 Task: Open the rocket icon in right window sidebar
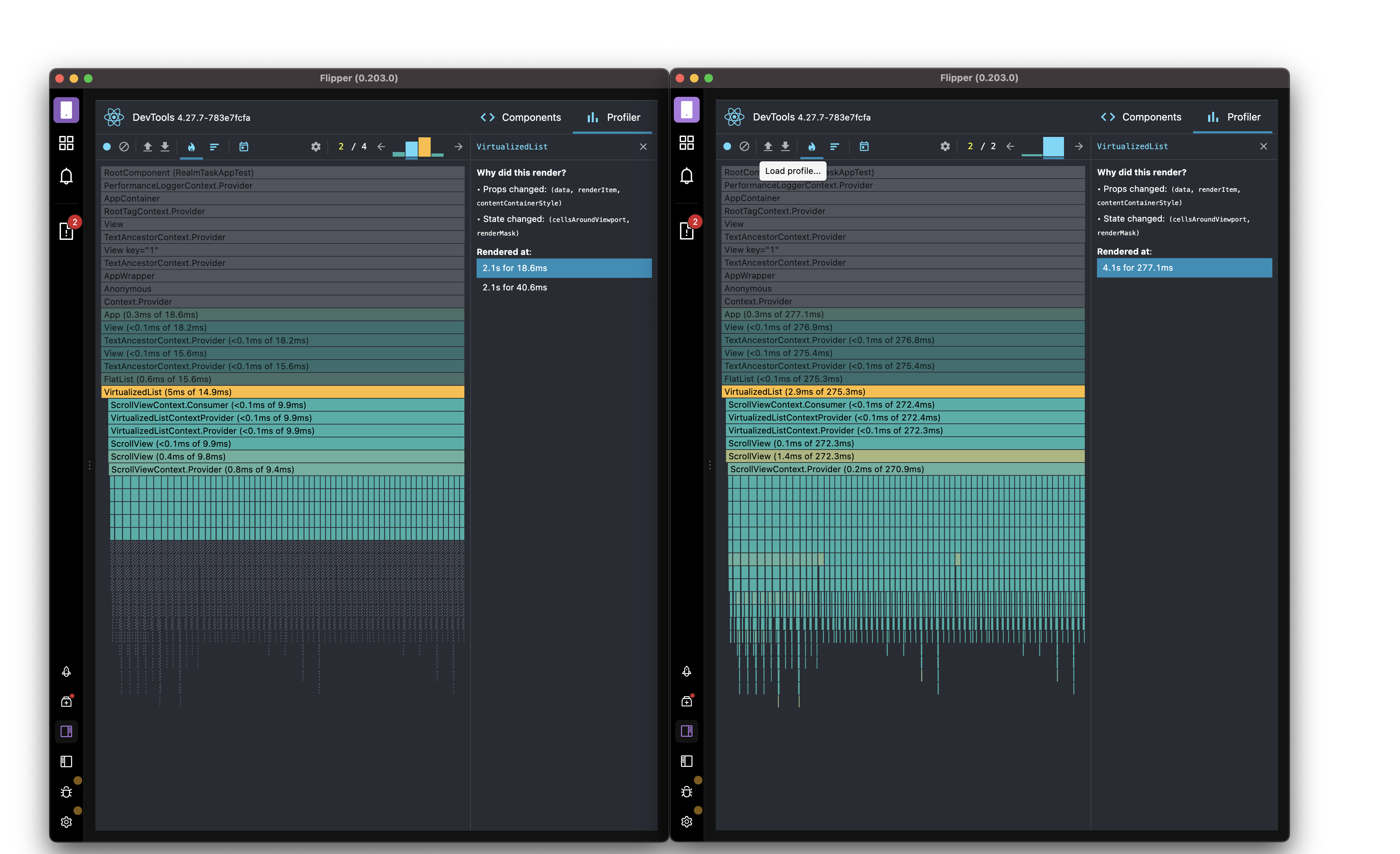(686, 672)
